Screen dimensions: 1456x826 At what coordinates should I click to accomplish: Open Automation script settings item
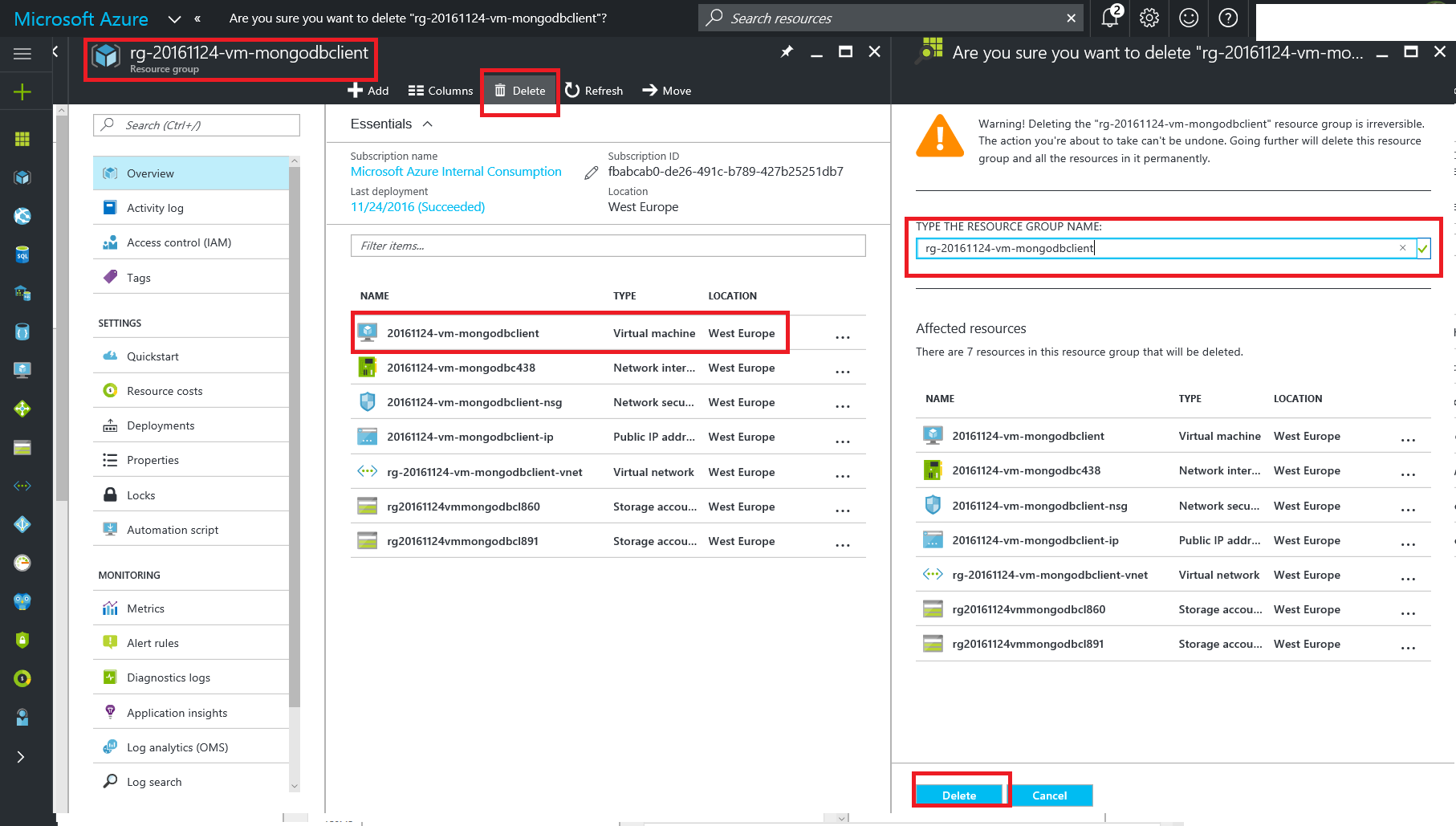pos(191,530)
